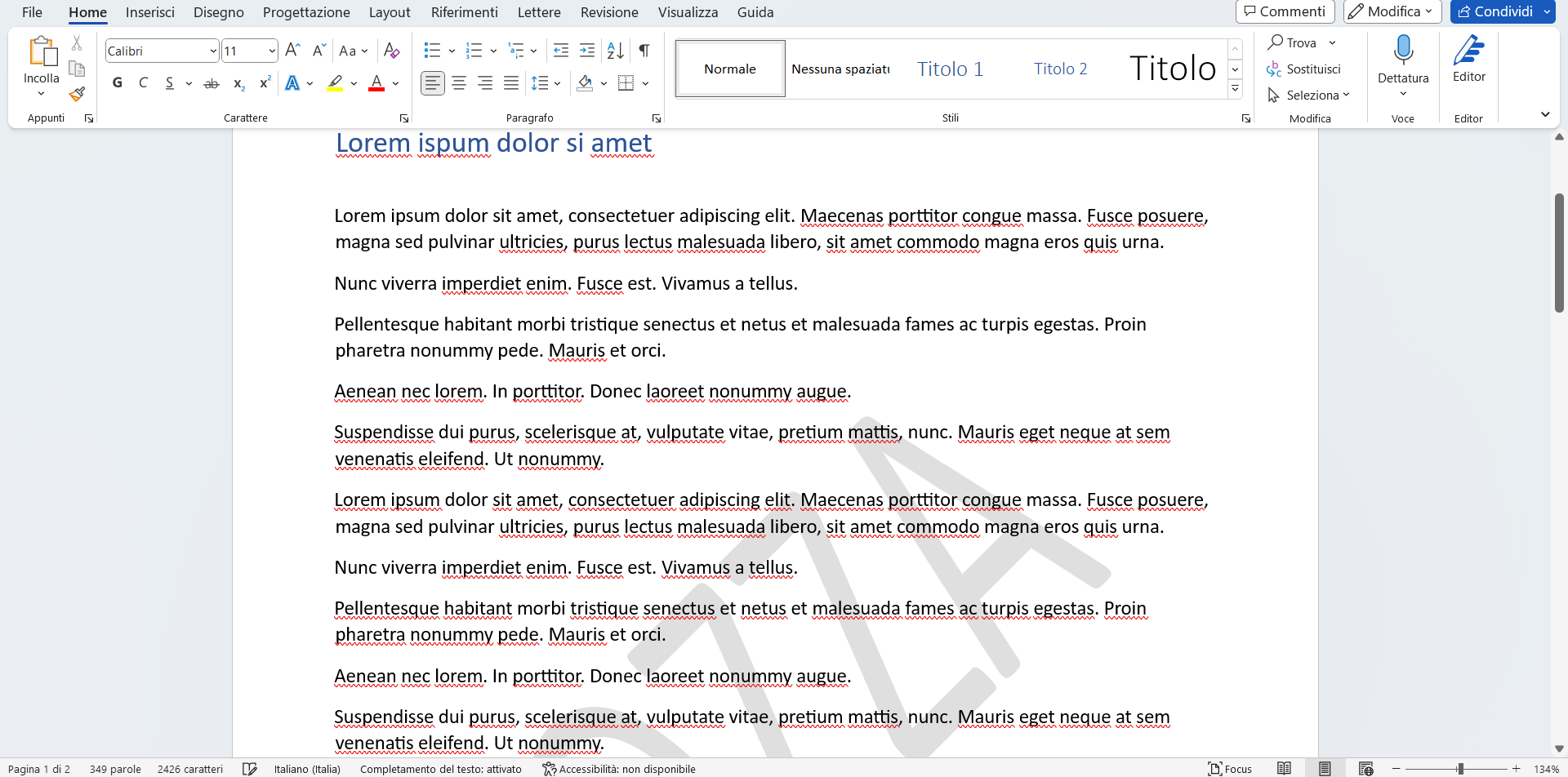Image resolution: width=1568 pixels, height=777 pixels.
Task: Show paragraph marks with the pilcrow
Action: click(644, 50)
